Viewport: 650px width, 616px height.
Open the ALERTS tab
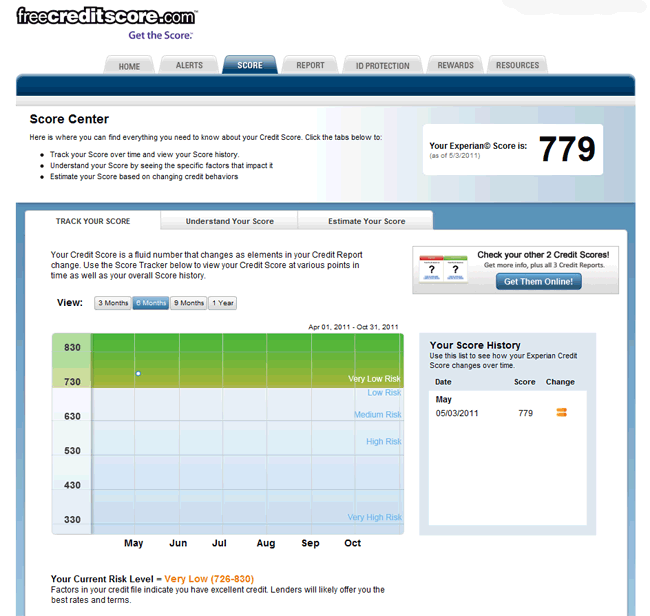point(189,65)
